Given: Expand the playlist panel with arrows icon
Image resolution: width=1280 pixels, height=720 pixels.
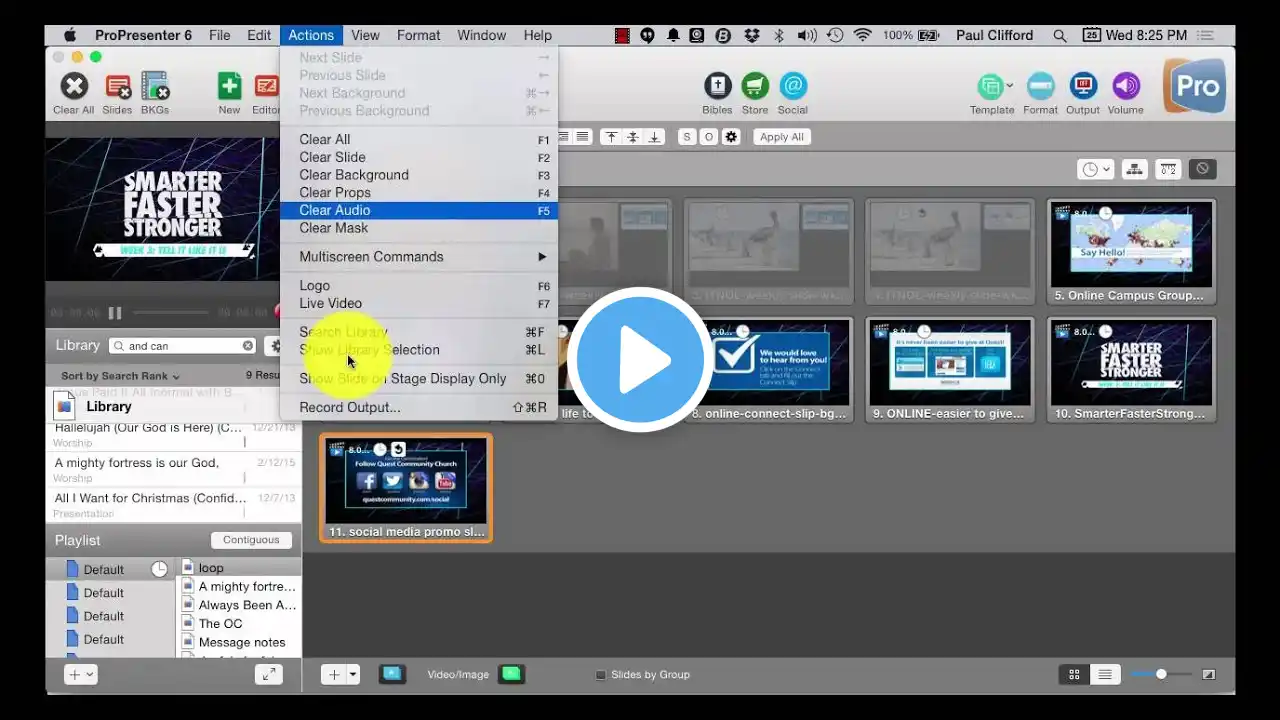Looking at the screenshot, I should point(269,675).
